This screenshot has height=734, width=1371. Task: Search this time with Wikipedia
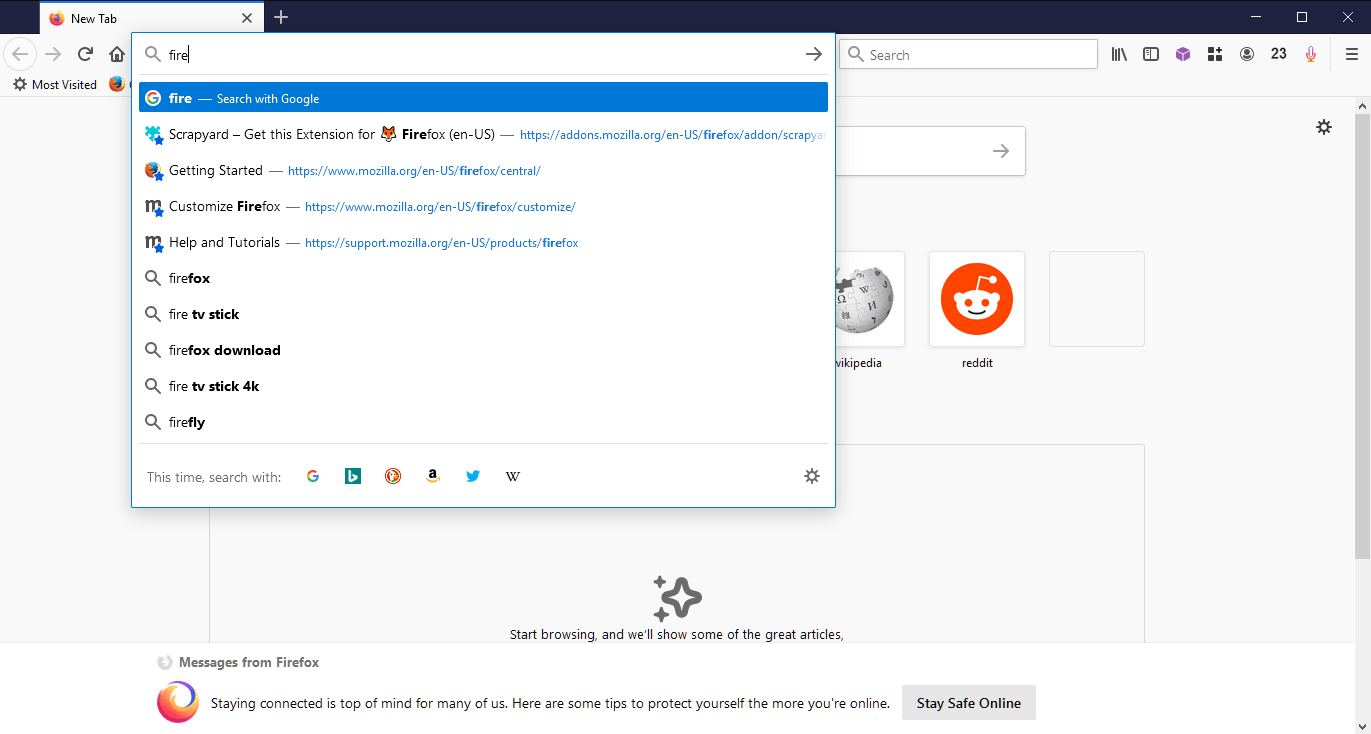coord(513,476)
